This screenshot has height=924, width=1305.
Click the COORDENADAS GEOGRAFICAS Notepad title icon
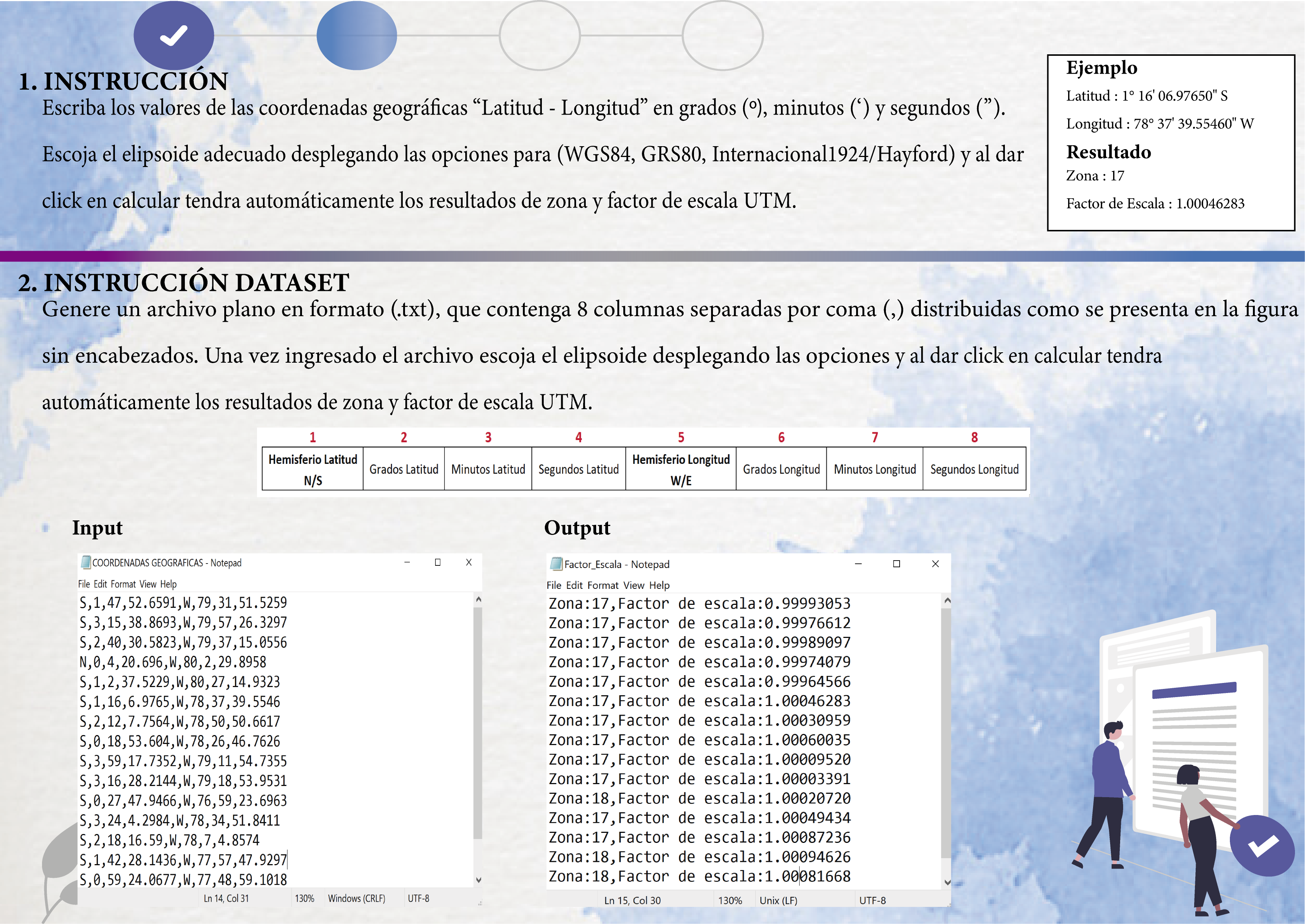tap(86, 563)
